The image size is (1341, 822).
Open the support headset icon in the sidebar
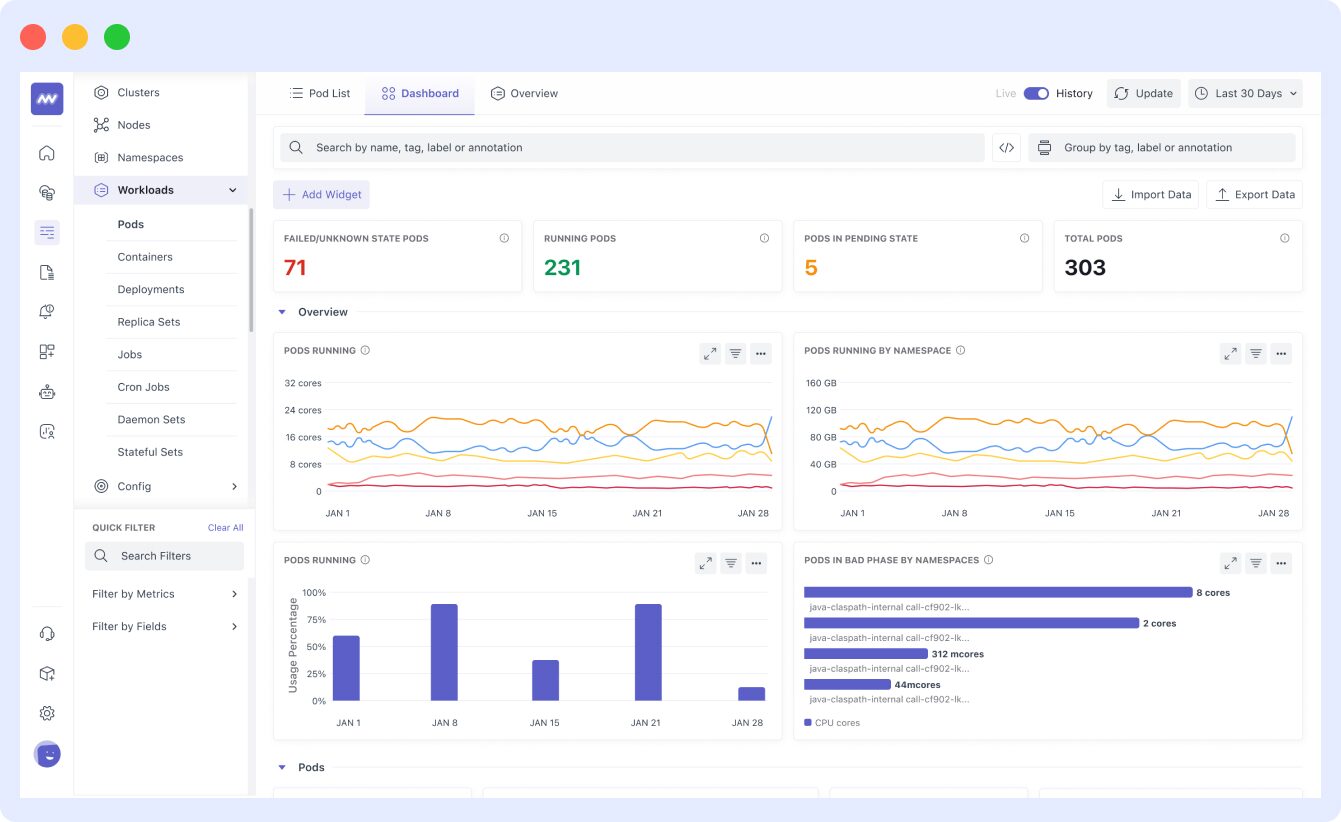(x=46, y=633)
